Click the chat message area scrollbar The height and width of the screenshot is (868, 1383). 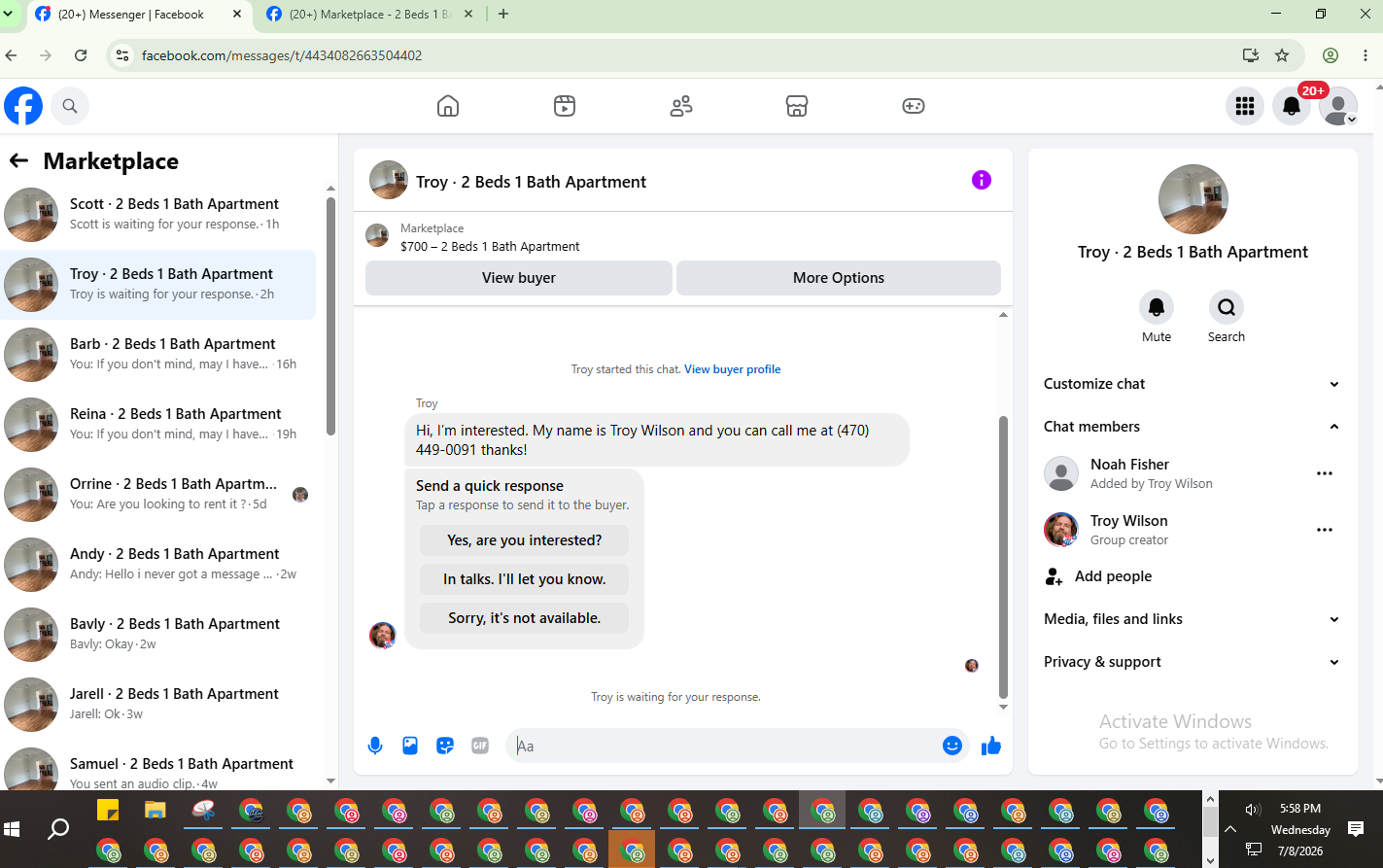click(1003, 556)
